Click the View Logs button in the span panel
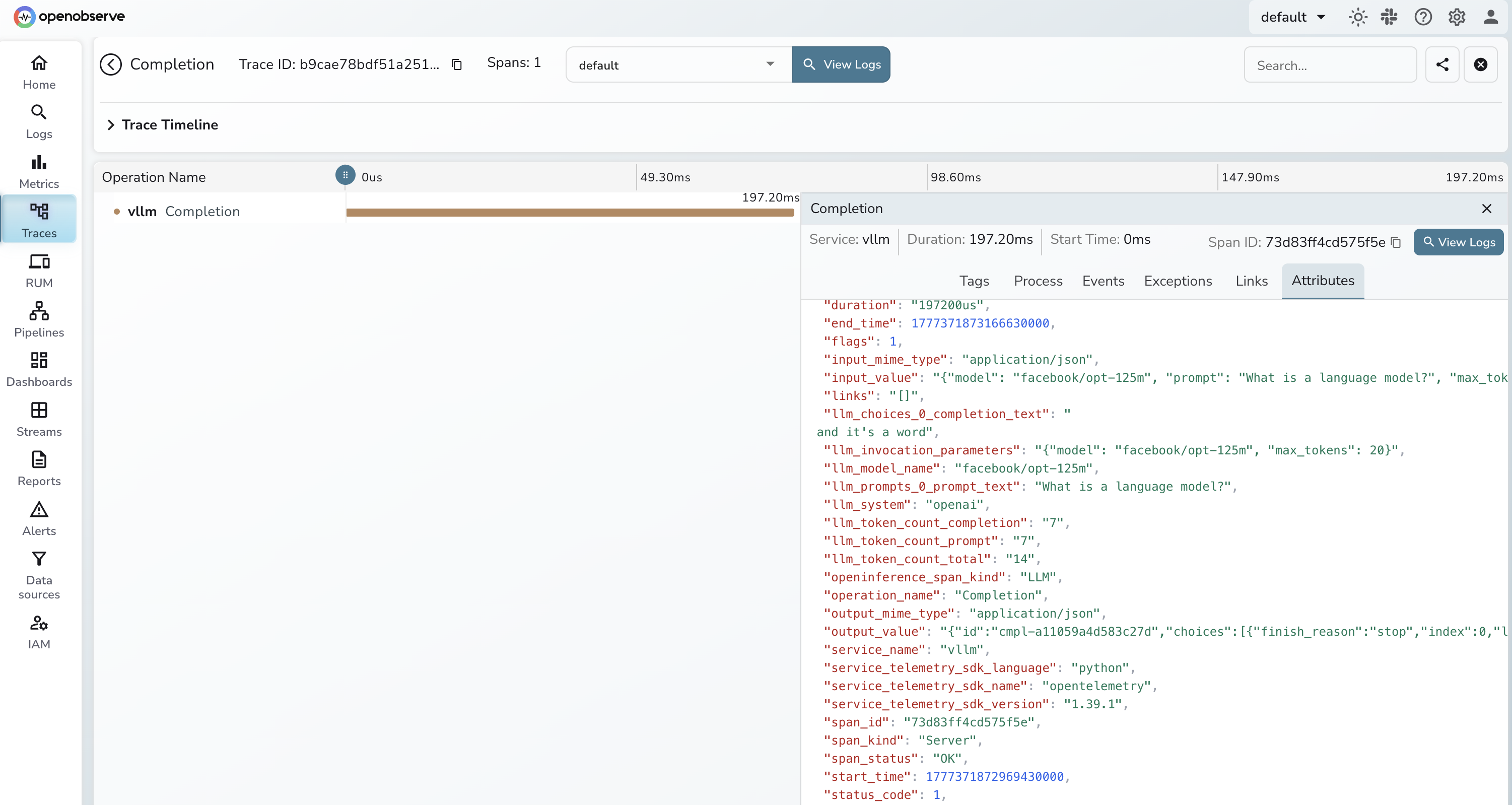 [x=1459, y=242]
